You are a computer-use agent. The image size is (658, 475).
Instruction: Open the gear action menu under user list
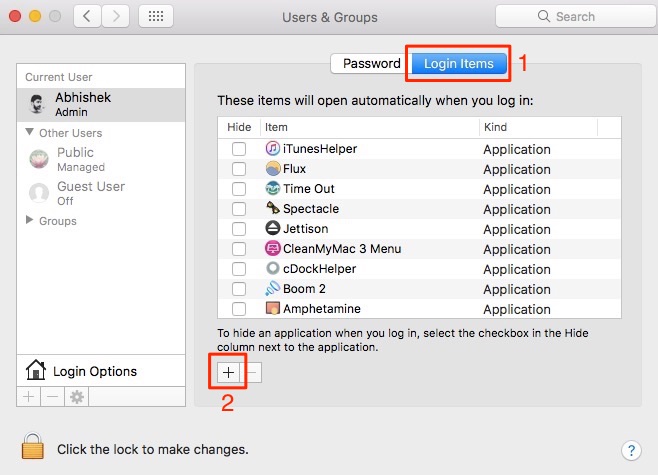tap(77, 397)
